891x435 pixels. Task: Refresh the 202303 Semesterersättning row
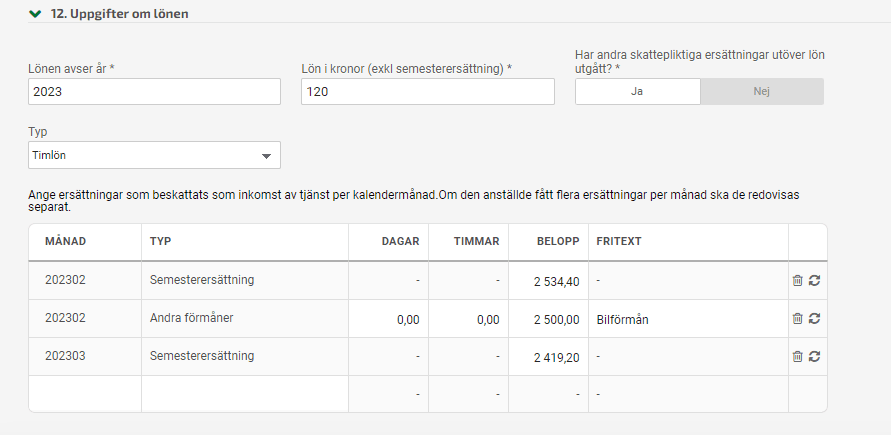click(x=814, y=357)
